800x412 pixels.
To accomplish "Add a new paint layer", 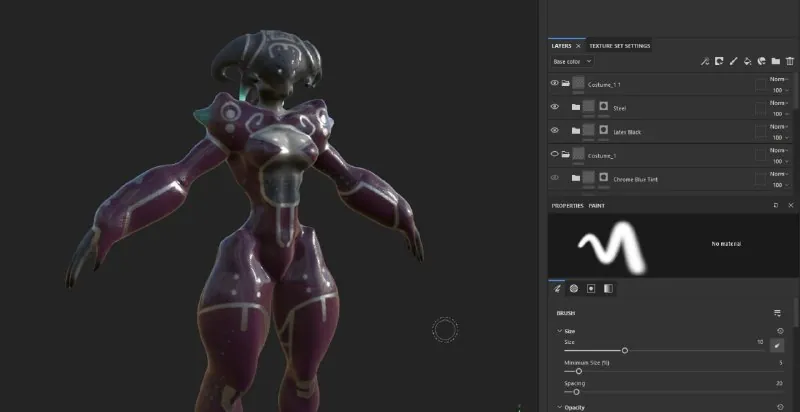I will pos(733,61).
